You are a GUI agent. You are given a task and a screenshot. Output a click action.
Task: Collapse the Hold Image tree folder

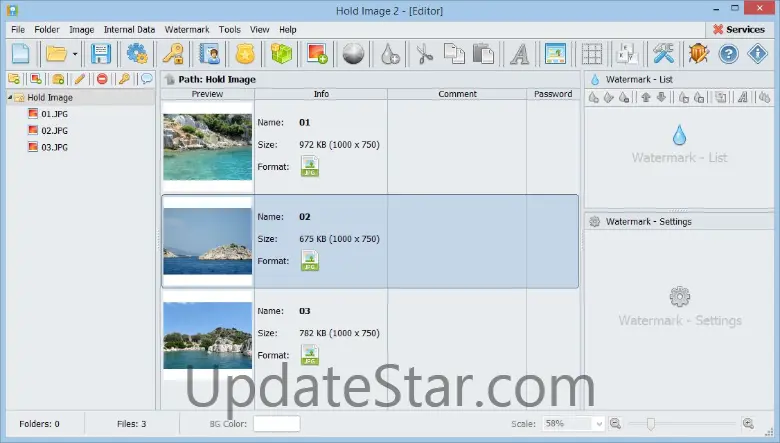11,98
